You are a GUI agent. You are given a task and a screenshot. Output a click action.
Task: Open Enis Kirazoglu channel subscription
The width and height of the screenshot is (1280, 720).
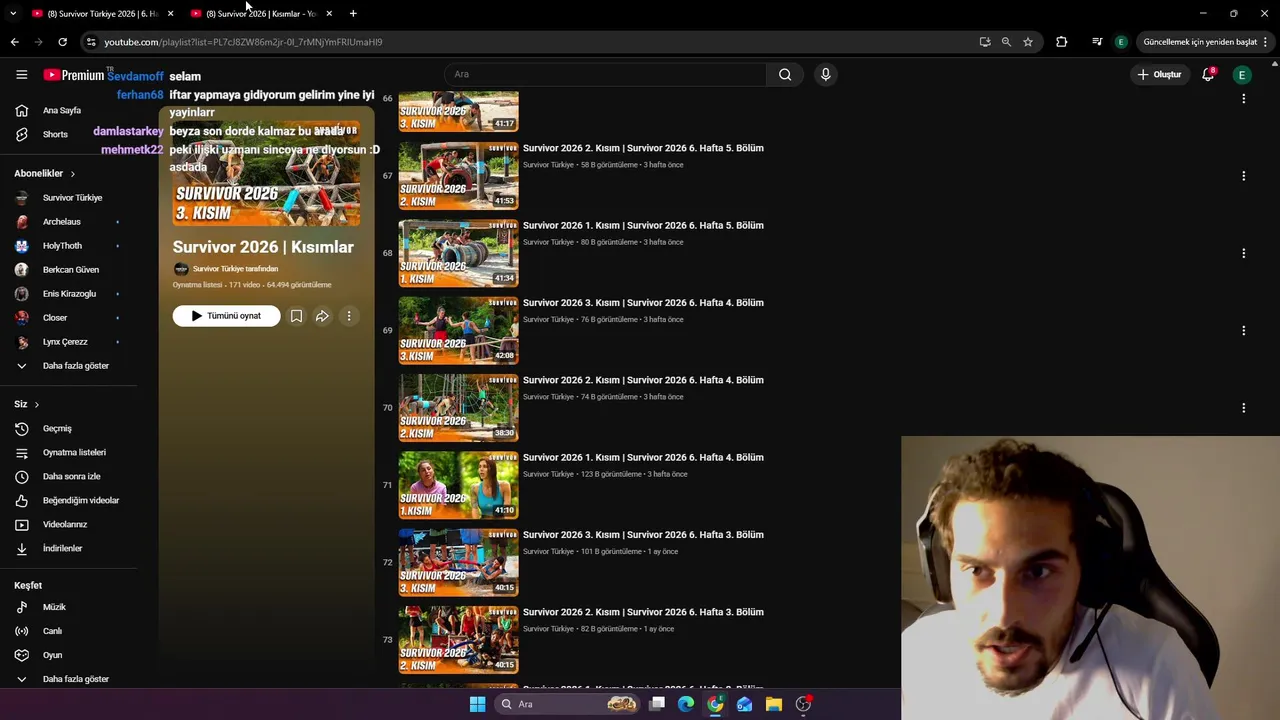pos(68,293)
